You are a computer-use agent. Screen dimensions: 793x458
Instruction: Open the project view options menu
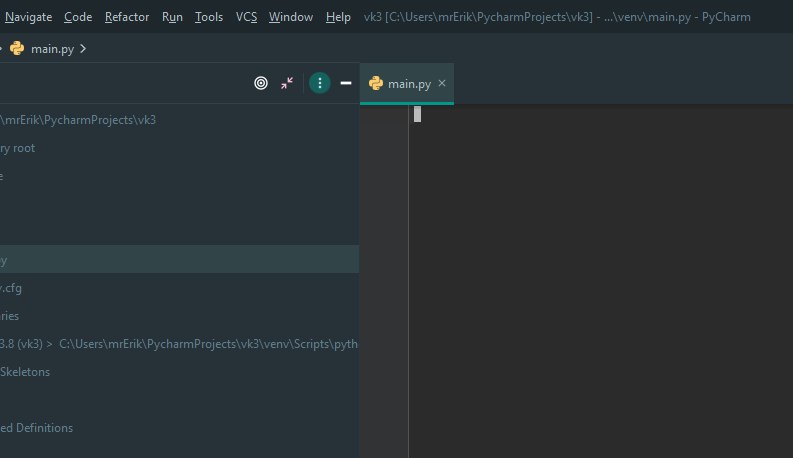[320, 83]
